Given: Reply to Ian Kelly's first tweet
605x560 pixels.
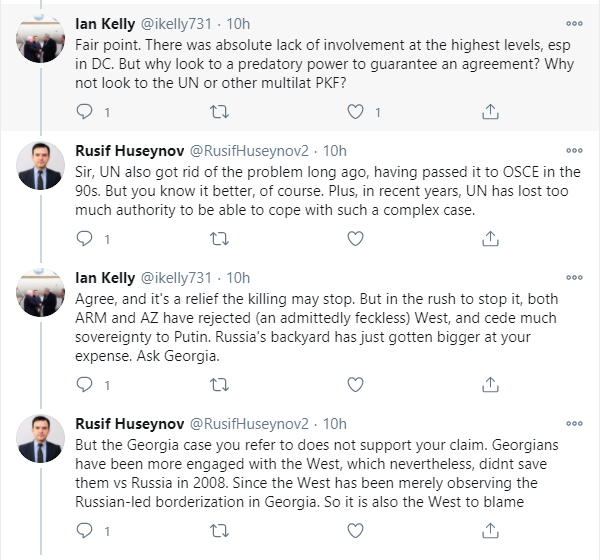Looking at the screenshot, I should [84, 112].
